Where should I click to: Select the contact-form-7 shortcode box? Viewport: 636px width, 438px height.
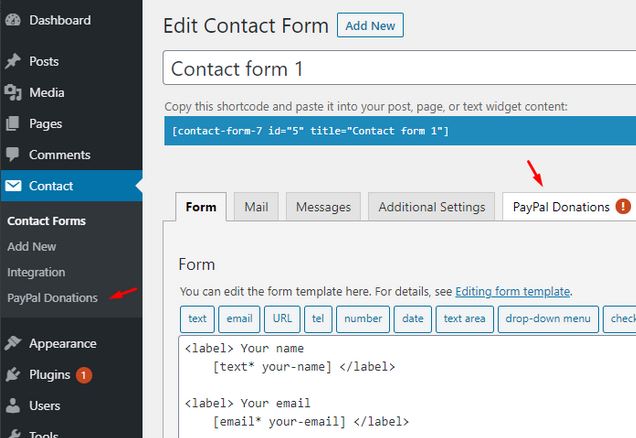pyautogui.click(x=400, y=131)
